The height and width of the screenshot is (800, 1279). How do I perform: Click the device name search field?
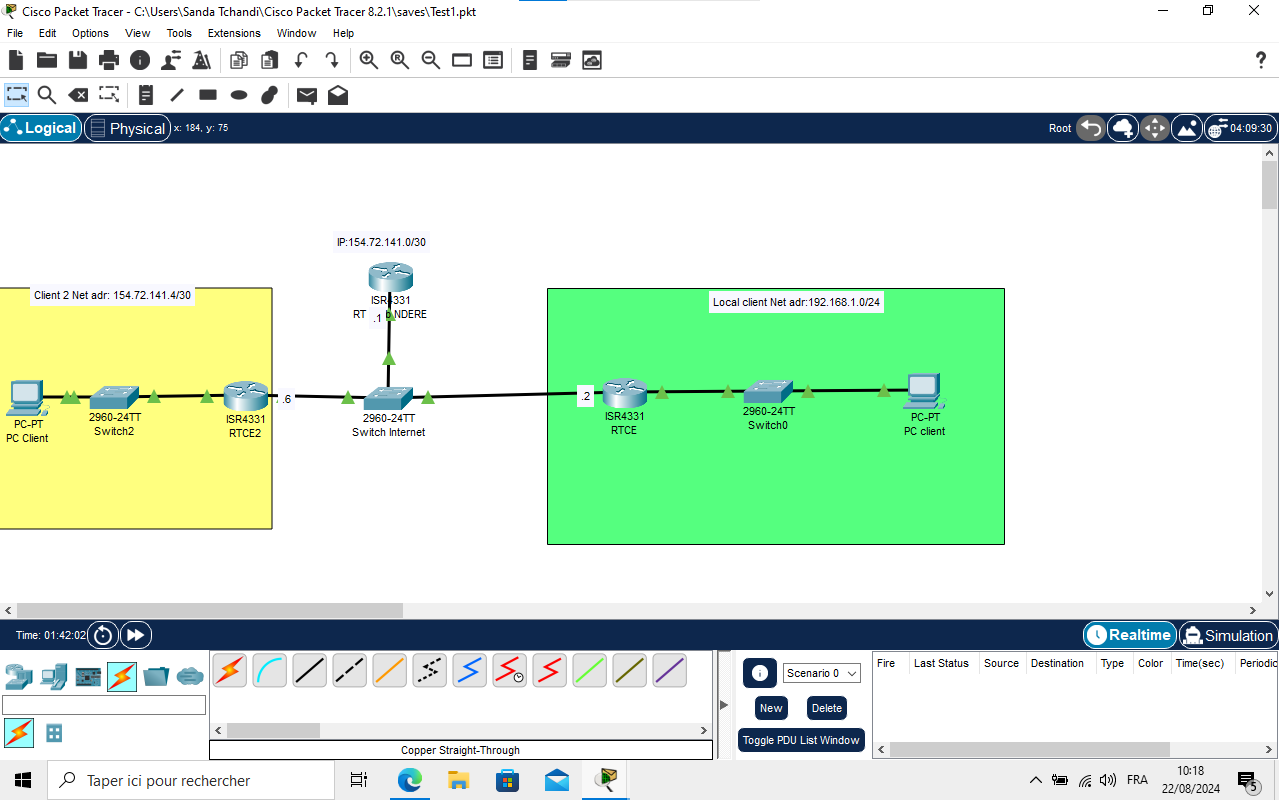tap(104, 705)
